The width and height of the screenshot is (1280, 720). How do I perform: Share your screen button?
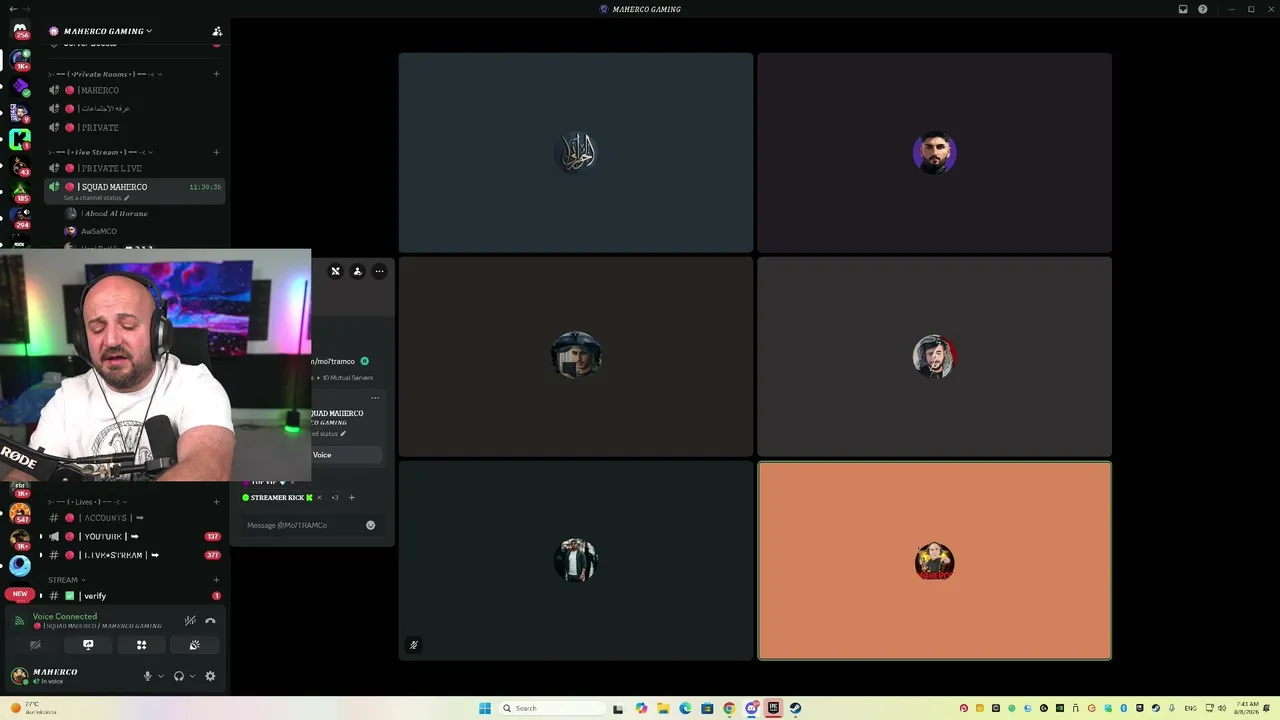coord(88,645)
